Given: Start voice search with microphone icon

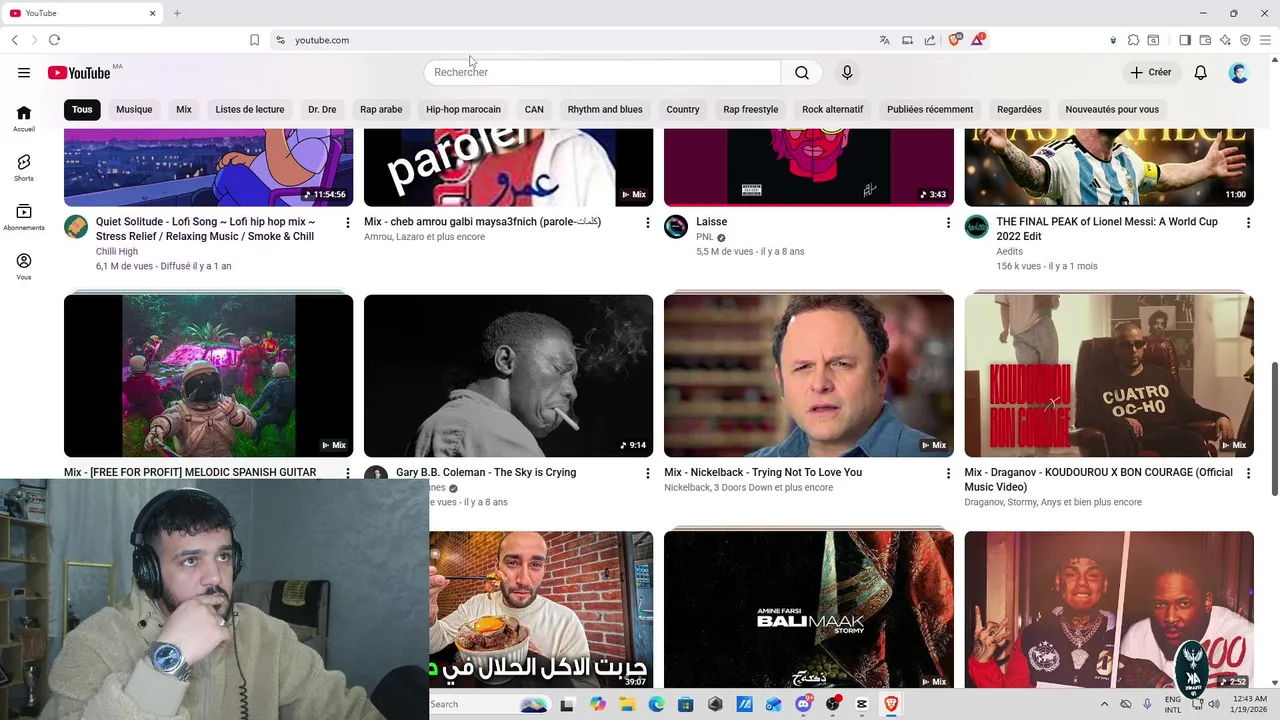Looking at the screenshot, I should click(847, 72).
